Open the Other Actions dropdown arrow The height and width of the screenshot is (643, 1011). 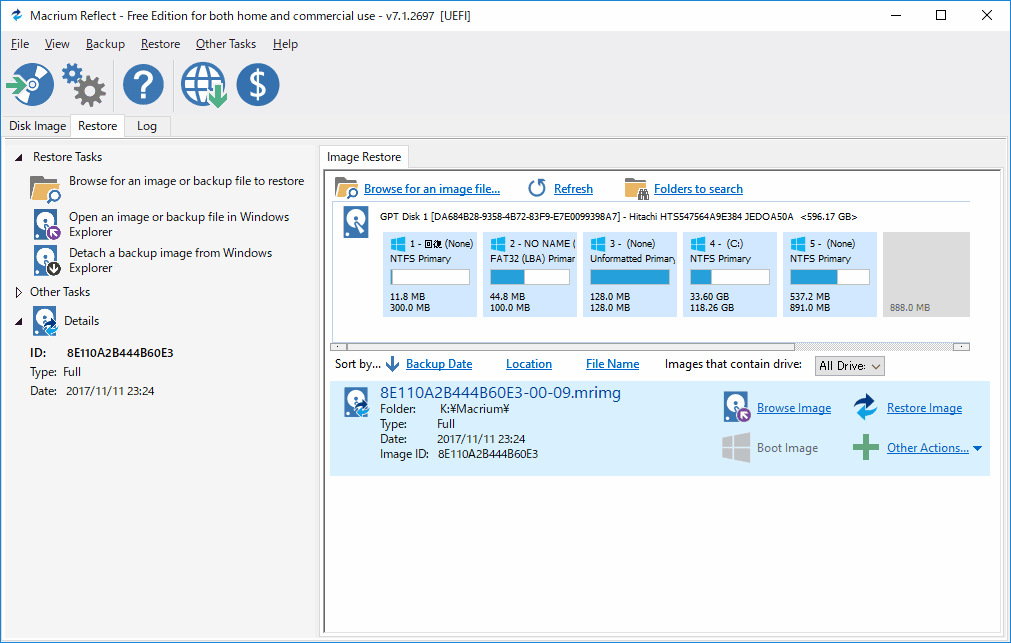tap(977, 448)
